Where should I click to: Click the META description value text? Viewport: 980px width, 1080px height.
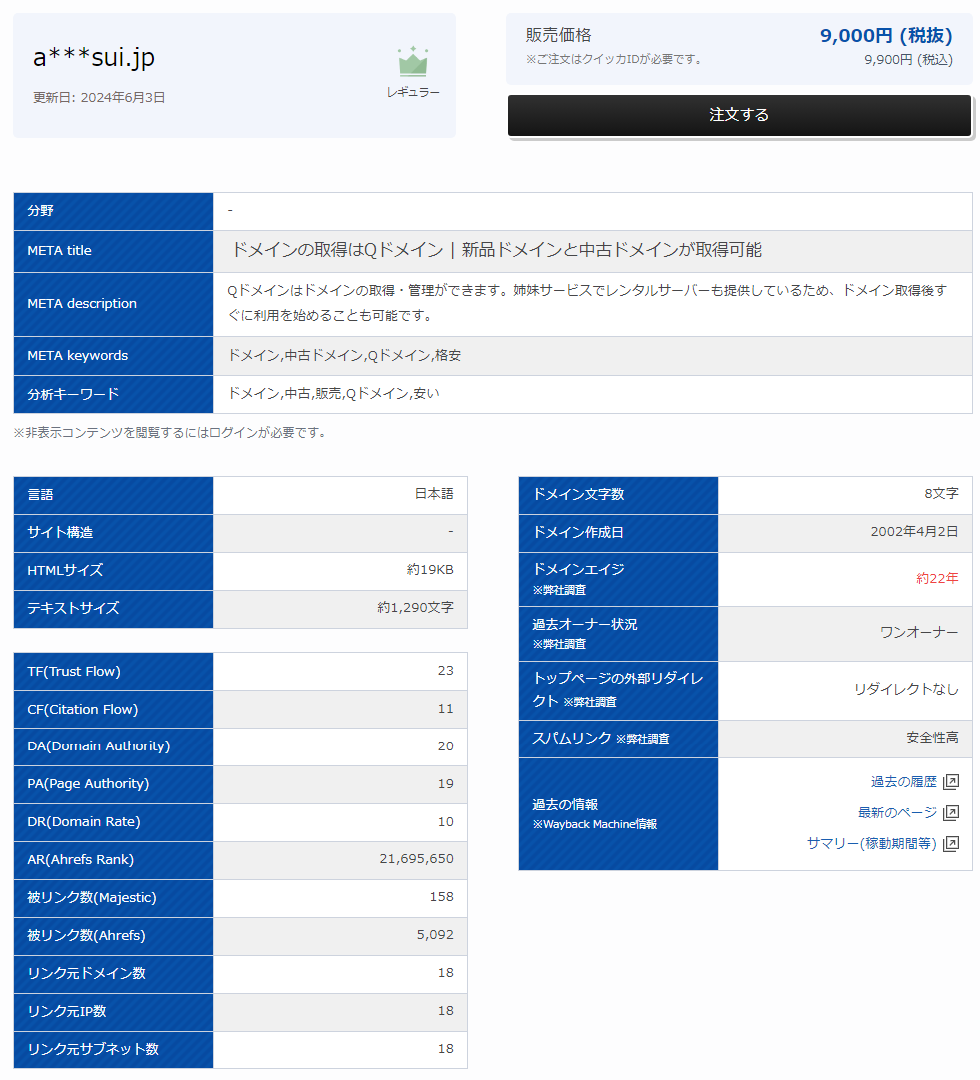tap(587, 303)
